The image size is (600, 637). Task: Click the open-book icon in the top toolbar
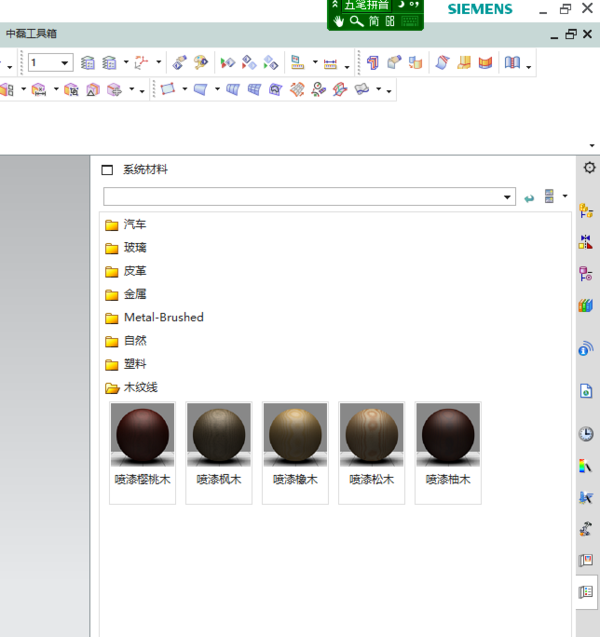click(x=512, y=63)
